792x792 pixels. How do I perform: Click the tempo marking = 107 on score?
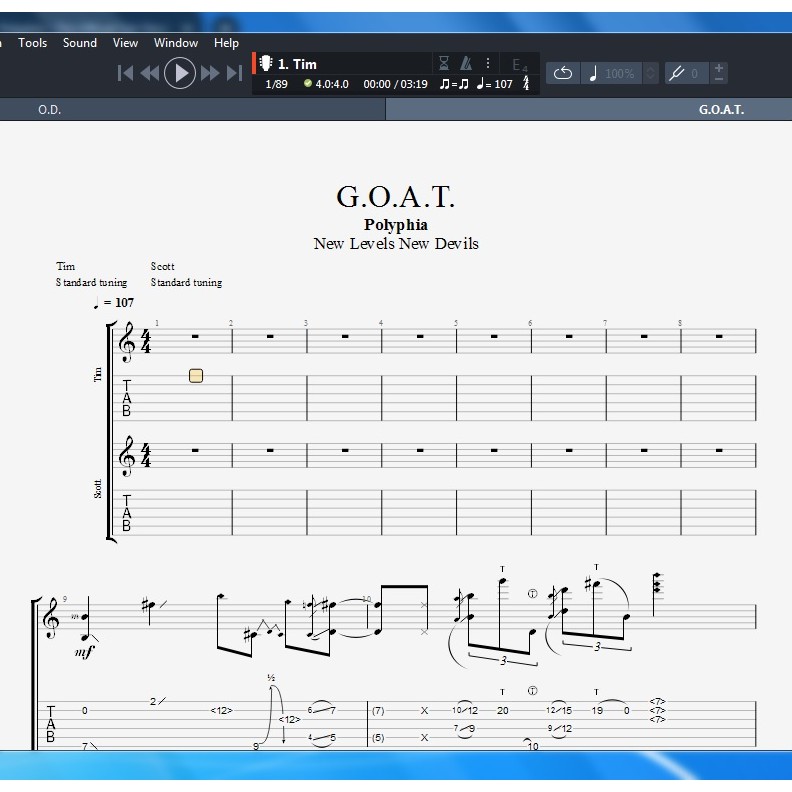(114, 303)
